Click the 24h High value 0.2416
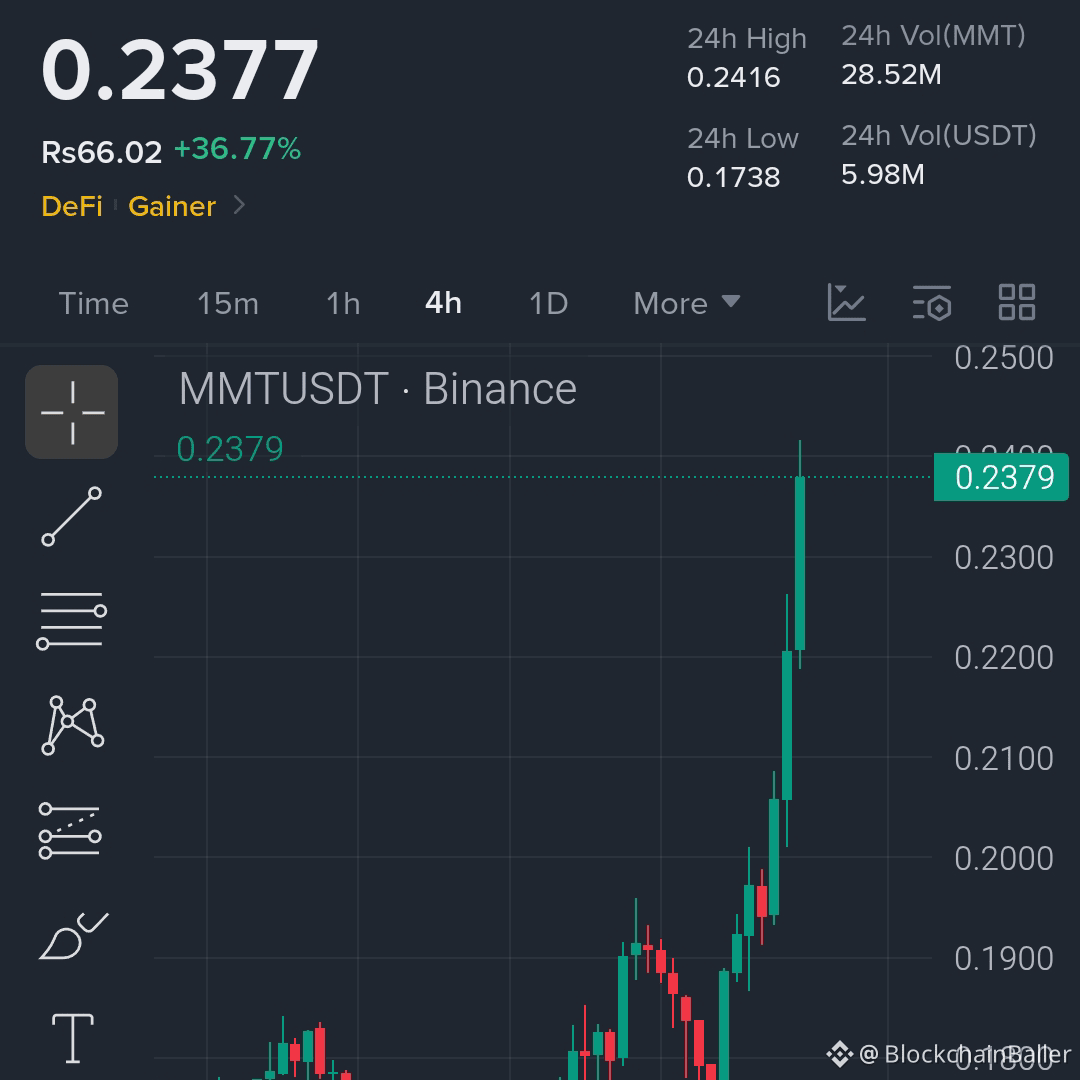Viewport: 1080px width, 1080px height. pyautogui.click(x=734, y=77)
